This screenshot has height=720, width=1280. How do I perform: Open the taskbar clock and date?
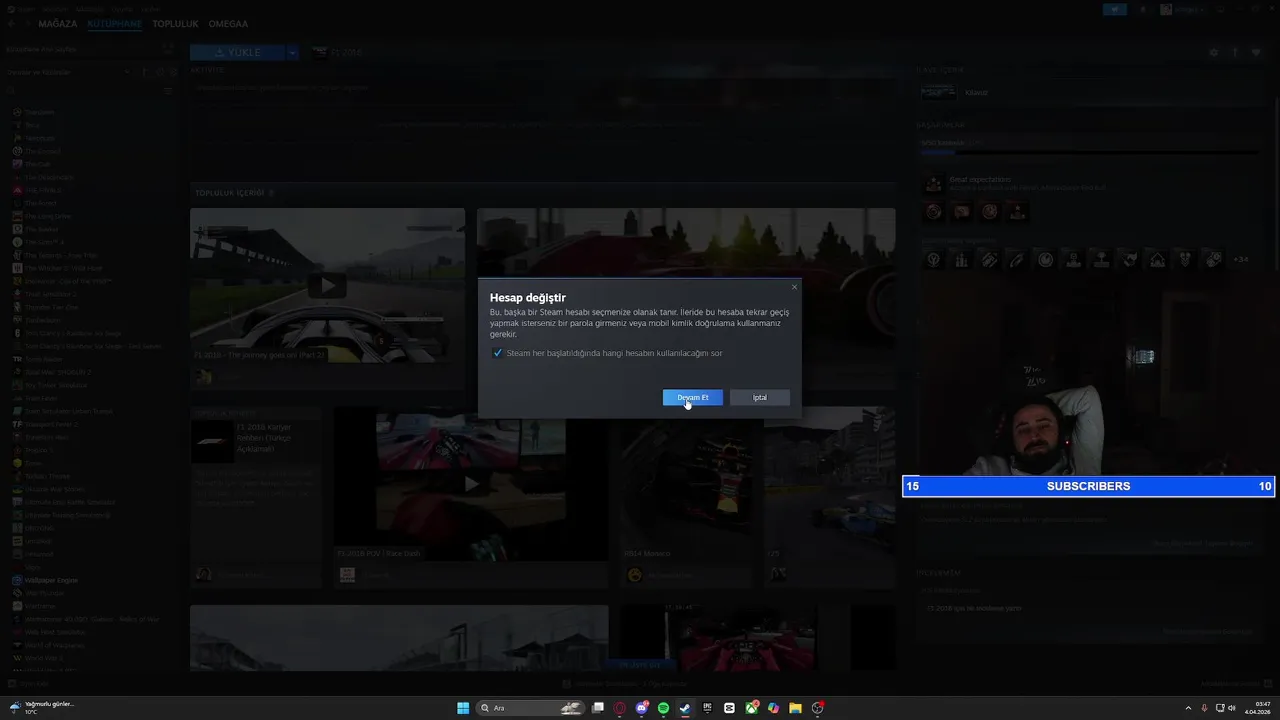pyautogui.click(x=1257, y=708)
